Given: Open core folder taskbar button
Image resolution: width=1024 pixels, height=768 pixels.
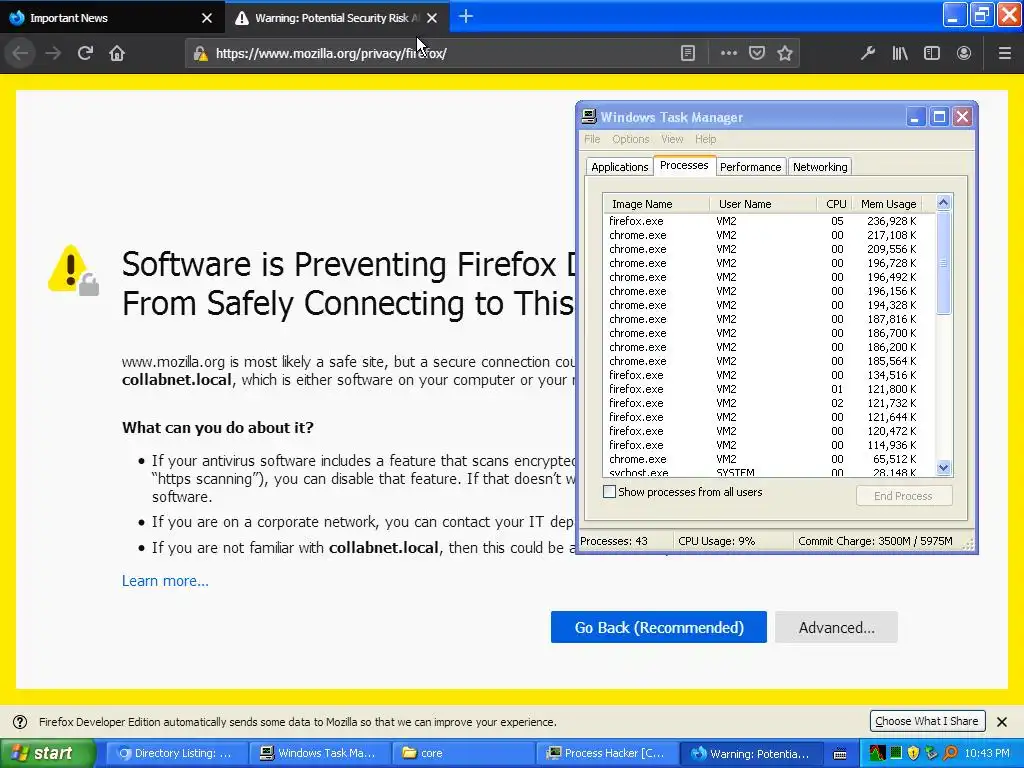Looking at the screenshot, I should click(463, 753).
